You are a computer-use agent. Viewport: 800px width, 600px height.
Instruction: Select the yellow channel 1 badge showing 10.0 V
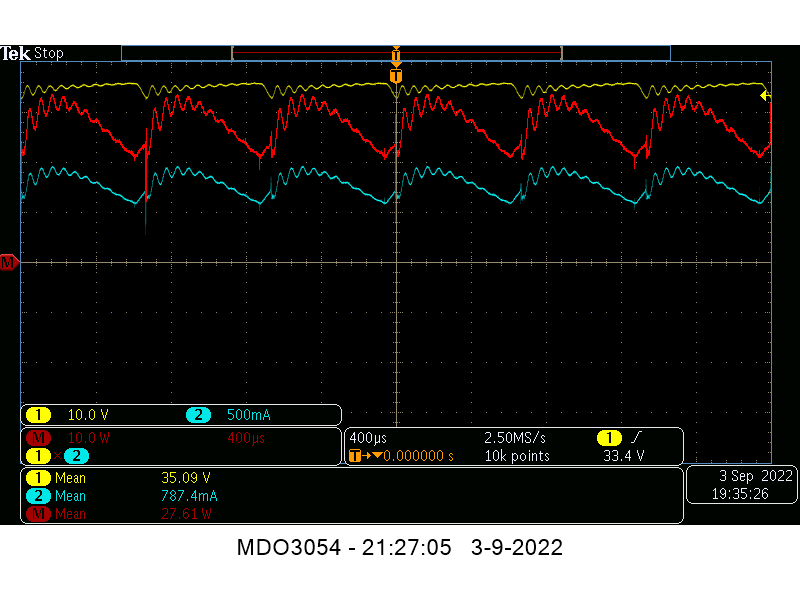(x=38, y=415)
